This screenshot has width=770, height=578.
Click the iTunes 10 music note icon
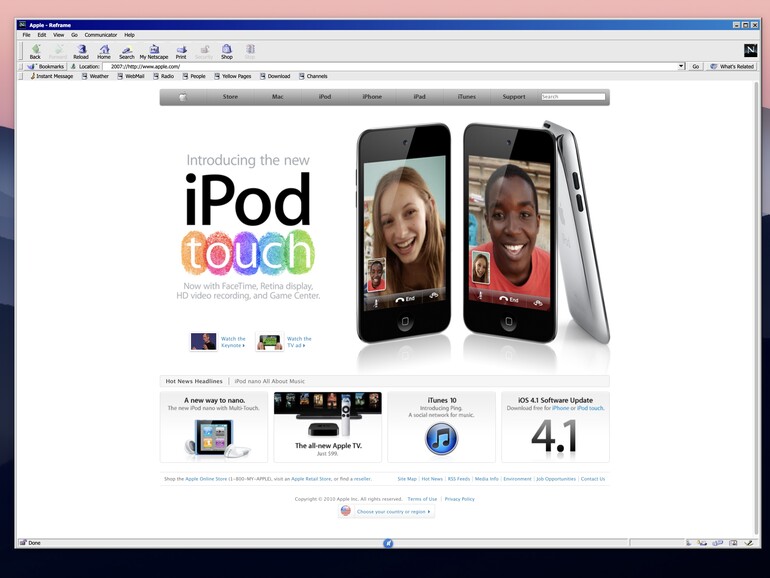tap(441, 439)
